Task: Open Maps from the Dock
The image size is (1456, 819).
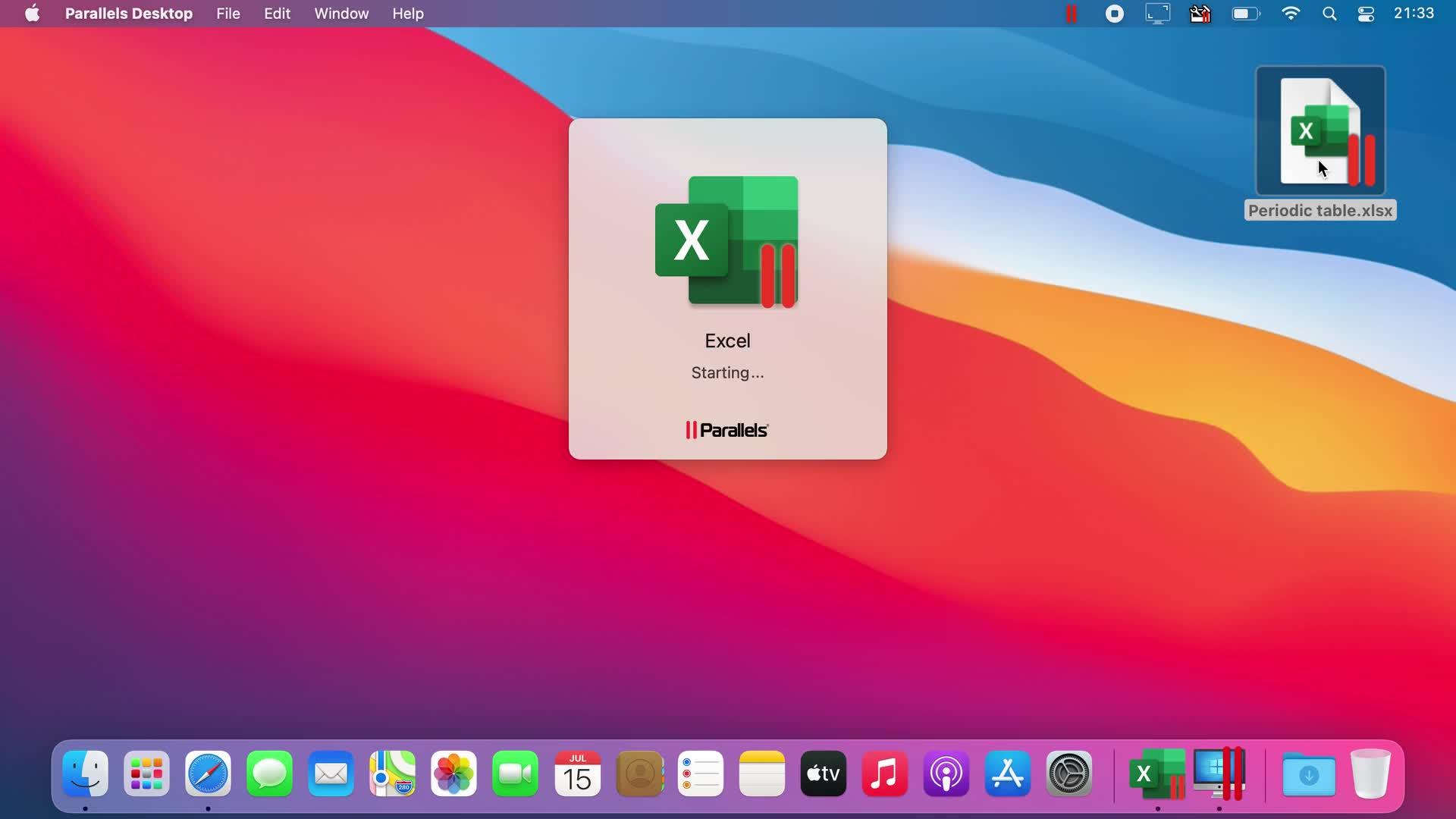Action: tap(392, 773)
